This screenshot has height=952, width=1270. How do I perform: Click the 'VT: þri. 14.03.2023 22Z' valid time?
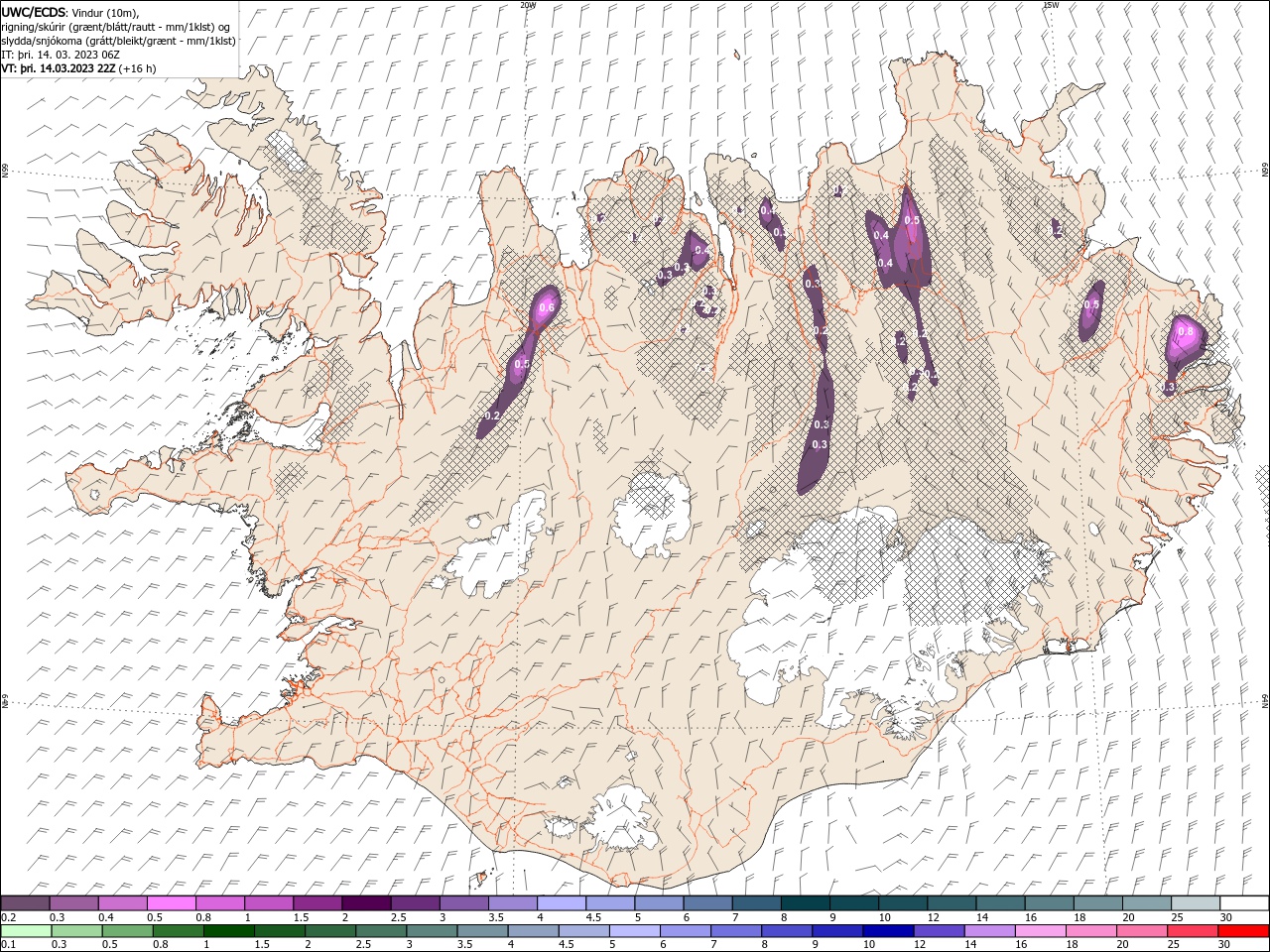click(x=59, y=68)
